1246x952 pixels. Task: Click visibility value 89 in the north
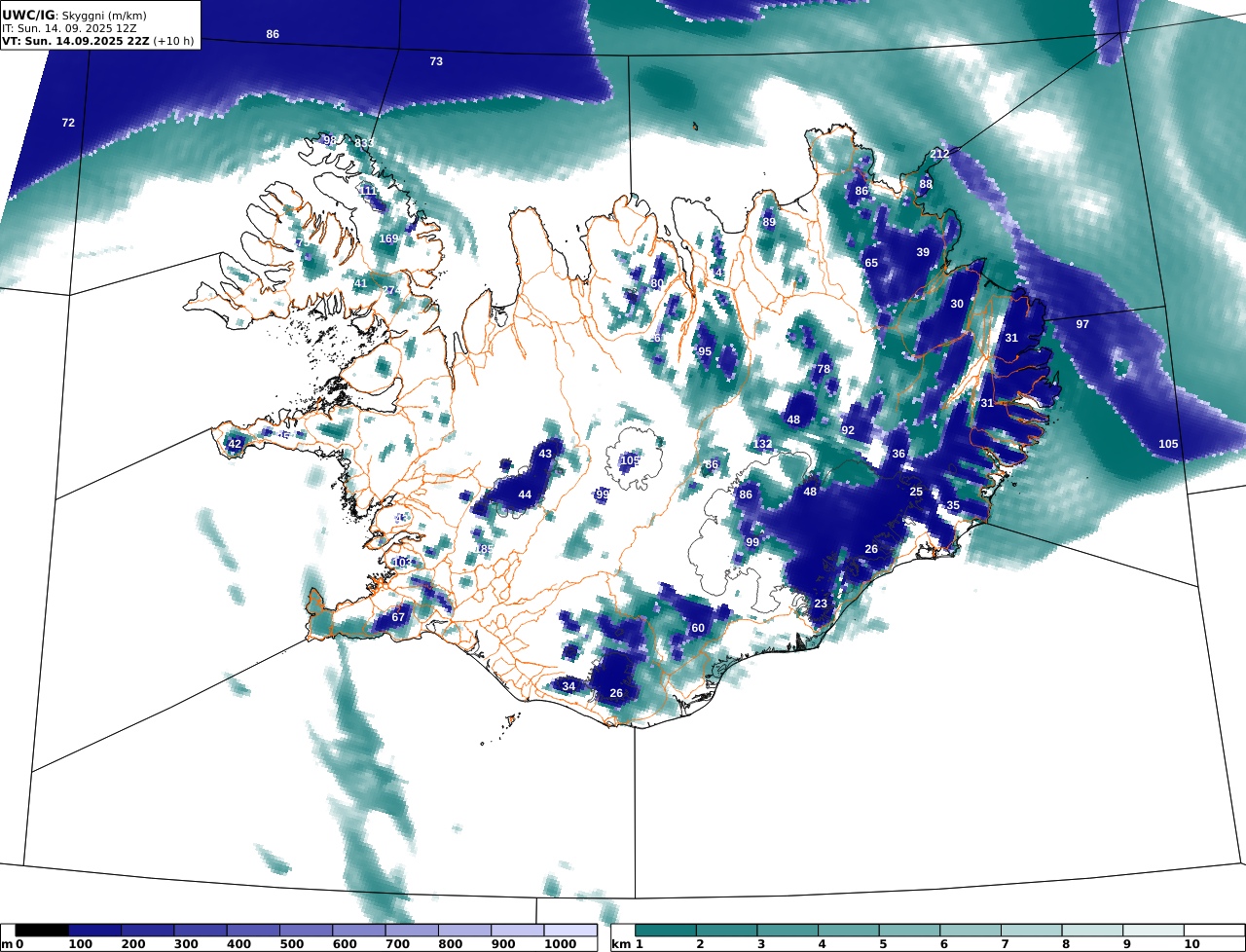(769, 222)
